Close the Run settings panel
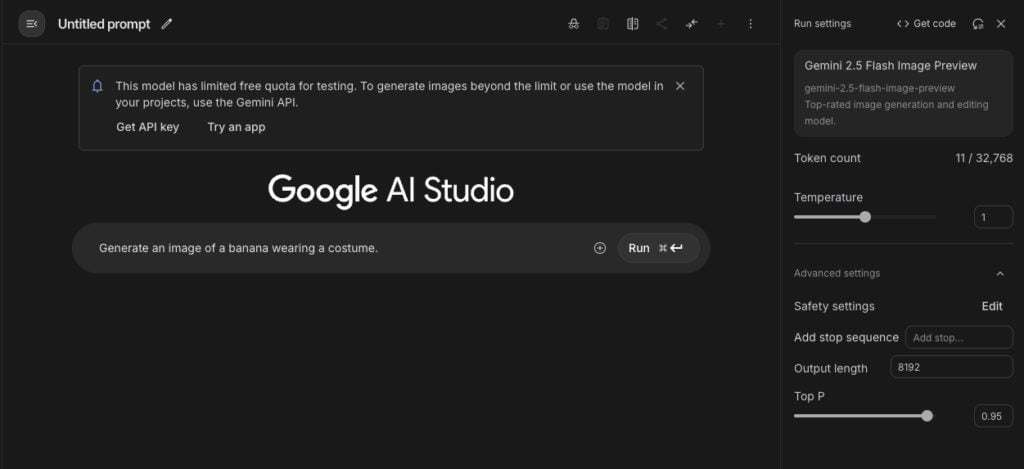Viewport: 1024px width, 469px height. click(x=1000, y=24)
